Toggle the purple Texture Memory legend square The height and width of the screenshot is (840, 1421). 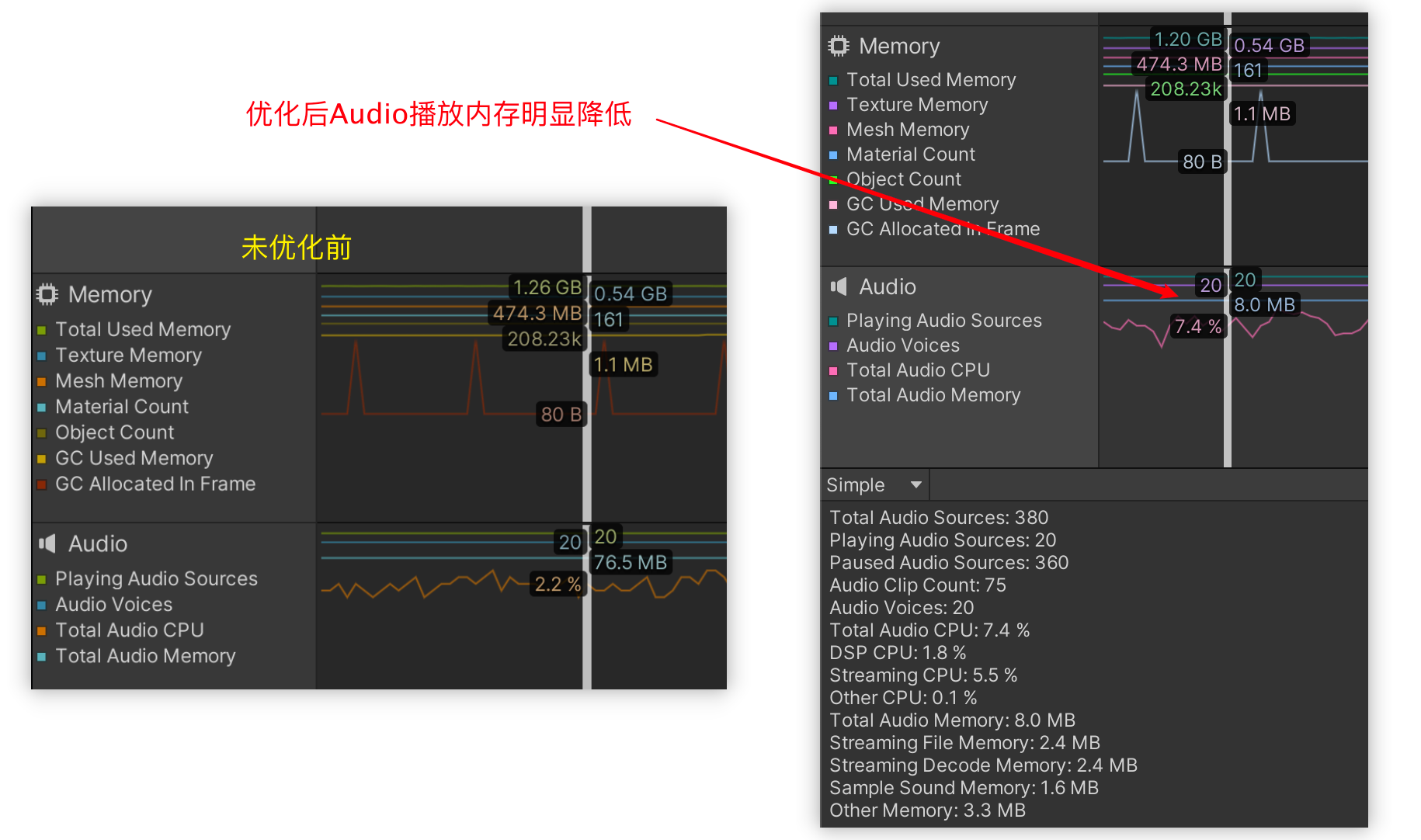[x=833, y=106]
